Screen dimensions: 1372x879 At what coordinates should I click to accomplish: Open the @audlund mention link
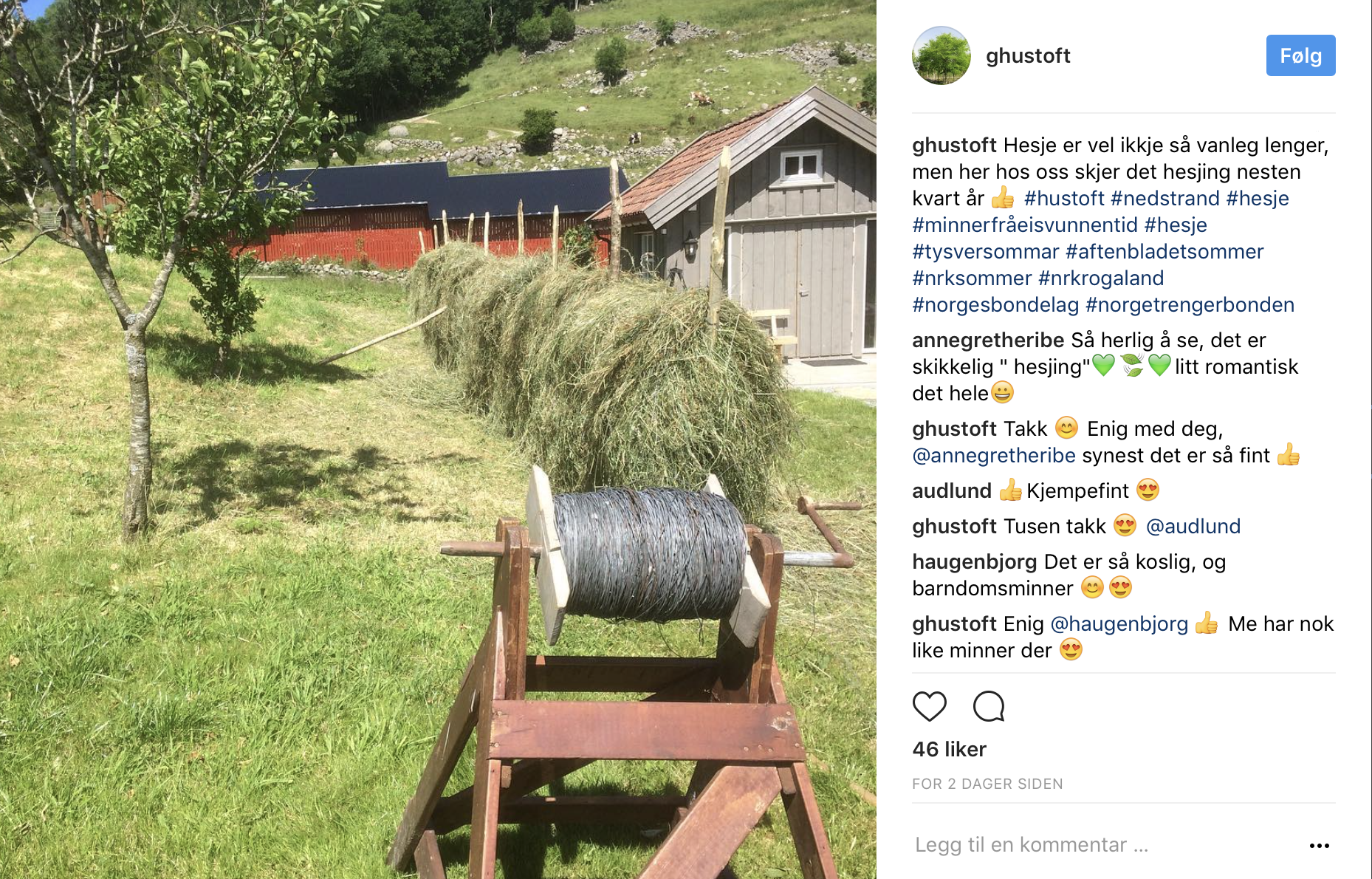click(1193, 526)
